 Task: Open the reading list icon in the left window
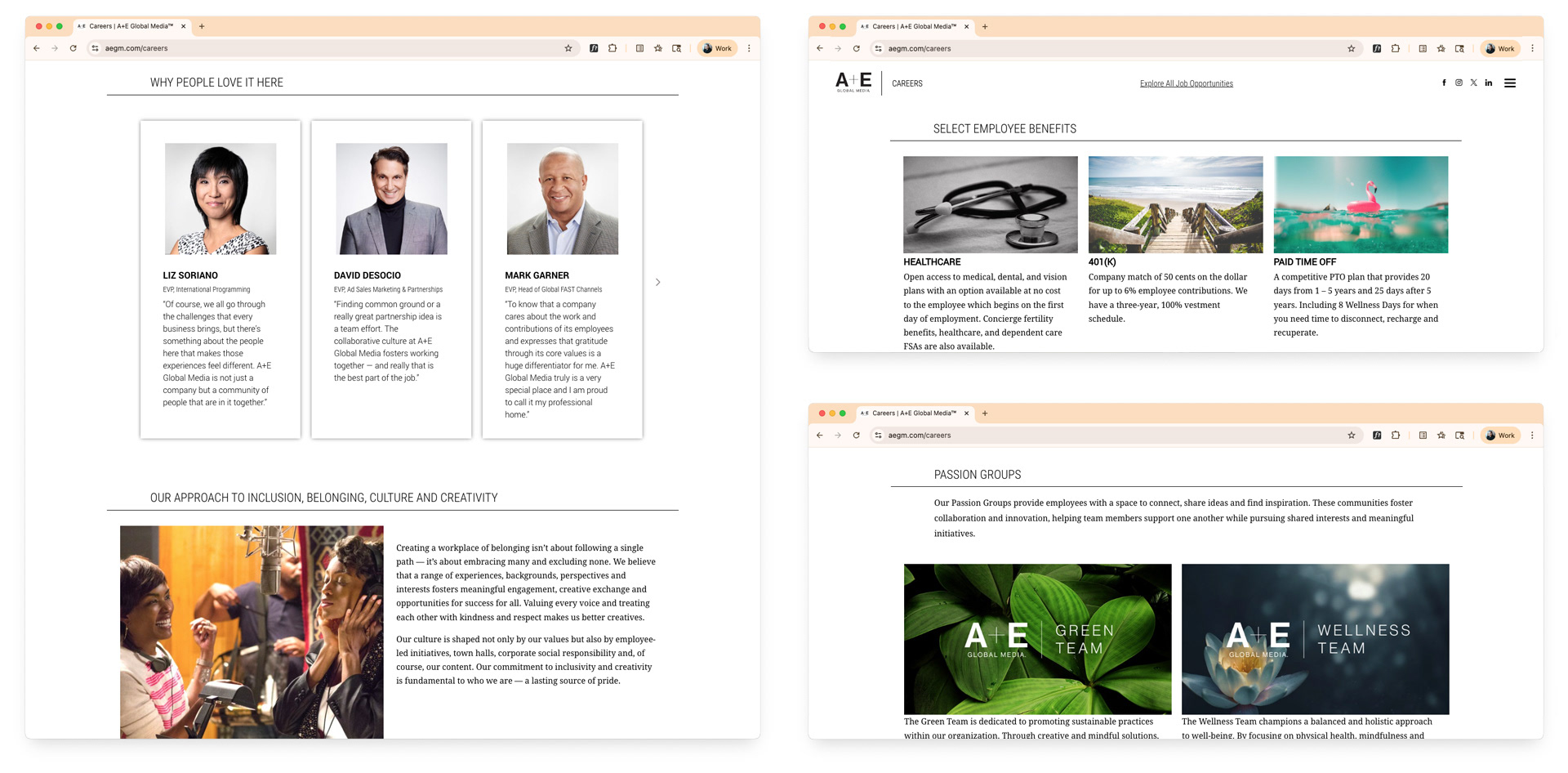(639, 48)
